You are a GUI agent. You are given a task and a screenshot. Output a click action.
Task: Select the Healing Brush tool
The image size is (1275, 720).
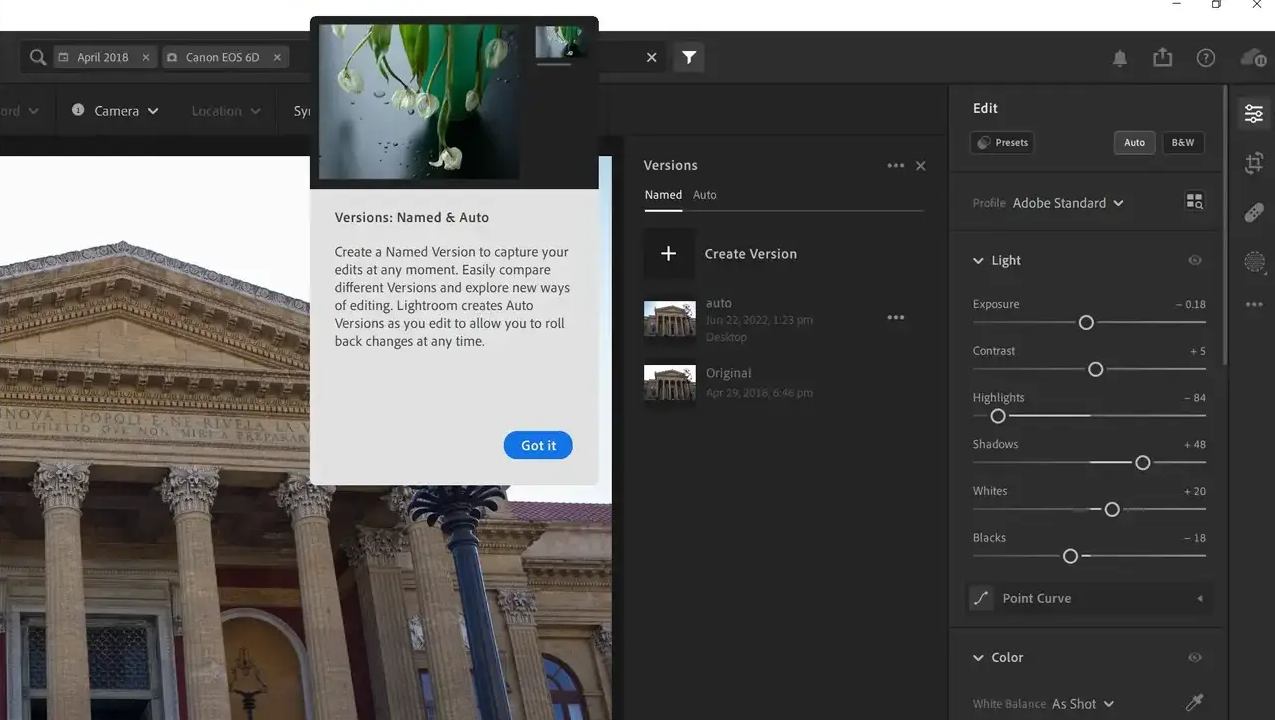[x=1254, y=212]
